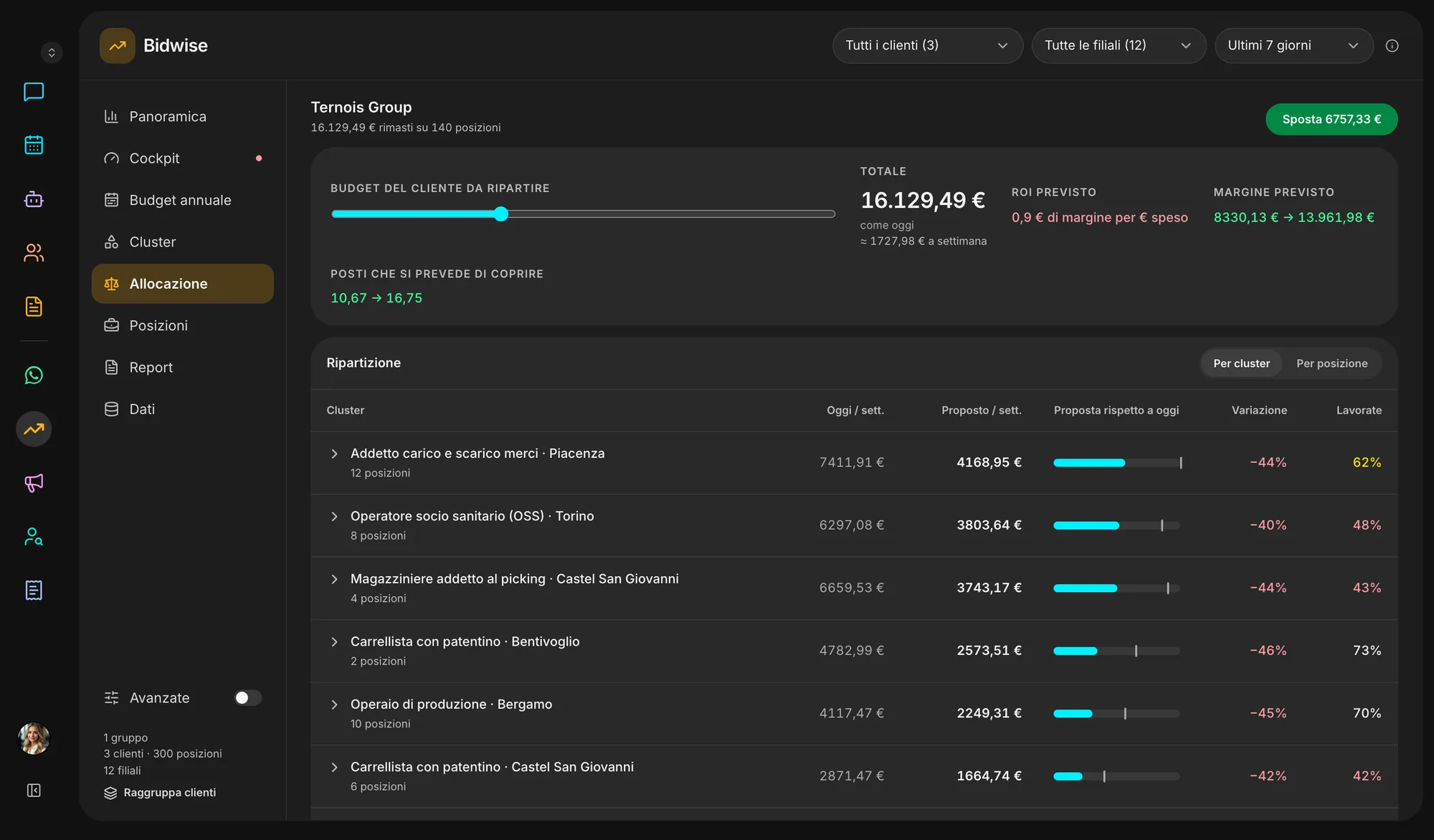Viewport: 1434px width, 840px height.
Task: Click the budget del cliente slider handle
Action: [x=501, y=214]
